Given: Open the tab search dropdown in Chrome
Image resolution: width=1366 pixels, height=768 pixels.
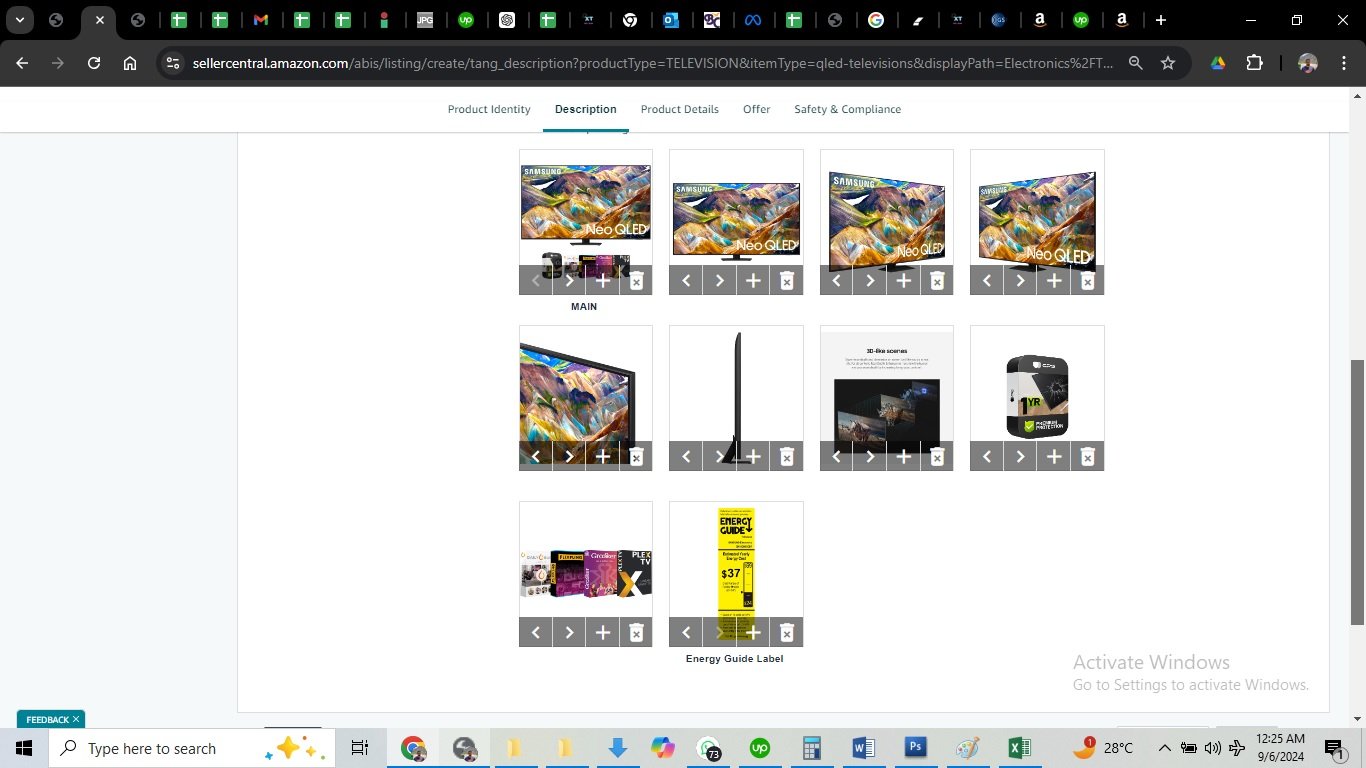Looking at the screenshot, I should point(20,20).
